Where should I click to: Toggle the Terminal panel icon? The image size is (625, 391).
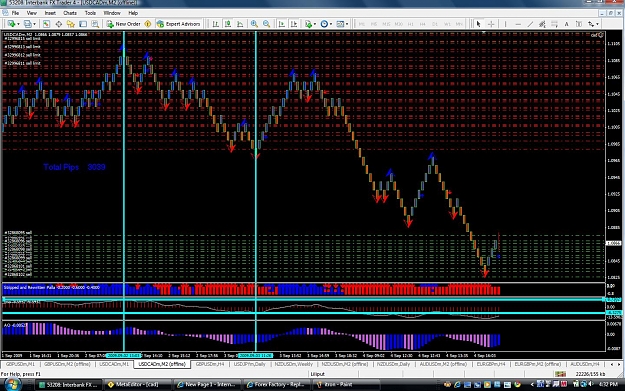point(83,24)
